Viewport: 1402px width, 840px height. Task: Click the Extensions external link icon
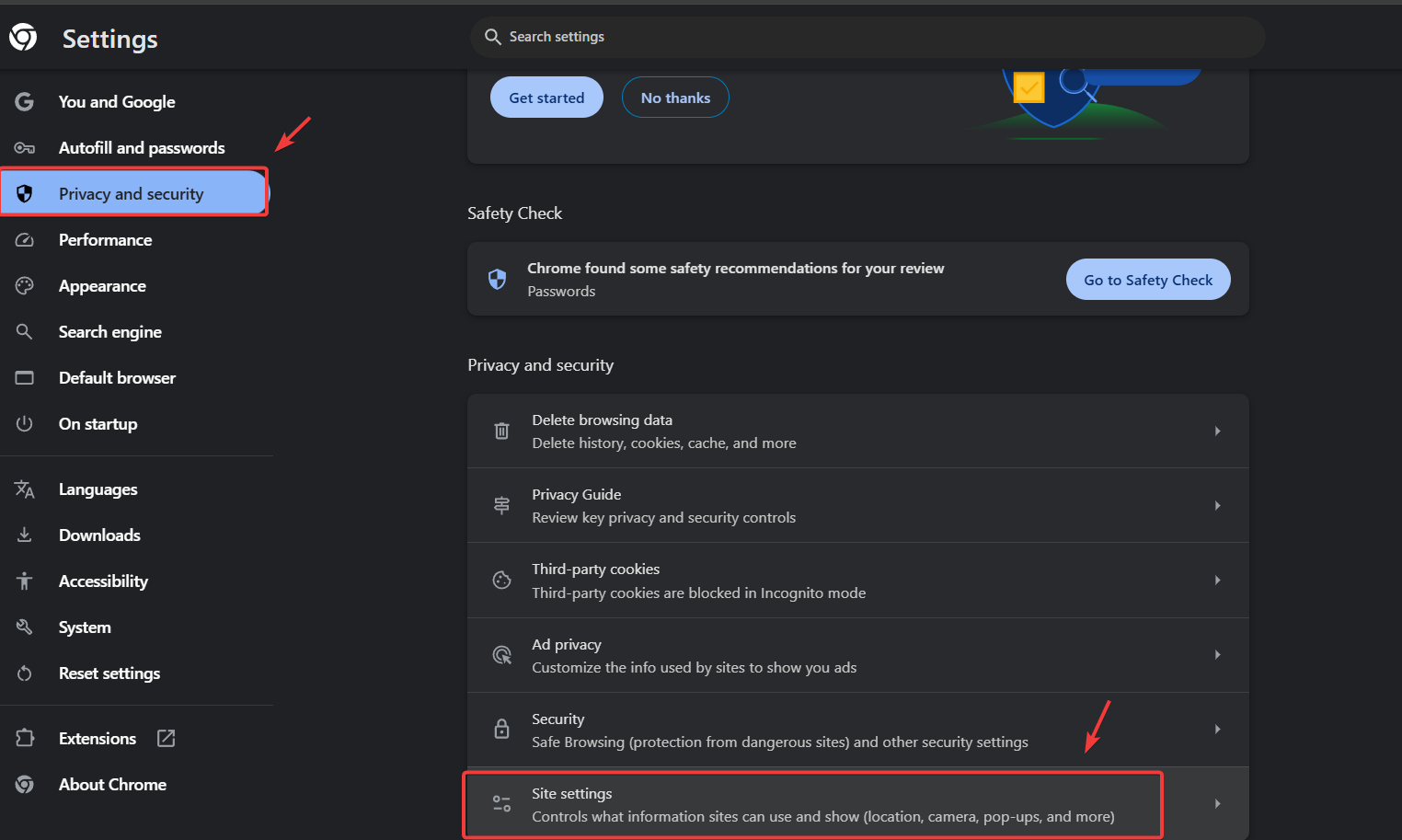[x=167, y=738]
